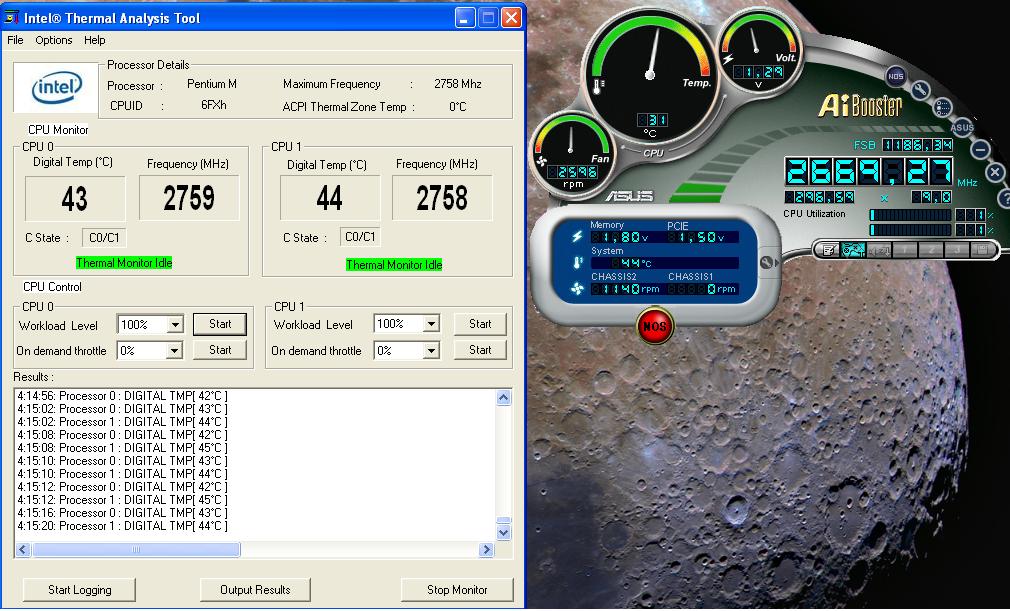Click the CPU fan icon on Fan gauge
The width and height of the screenshot is (1010, 611).
coord(542,160)
